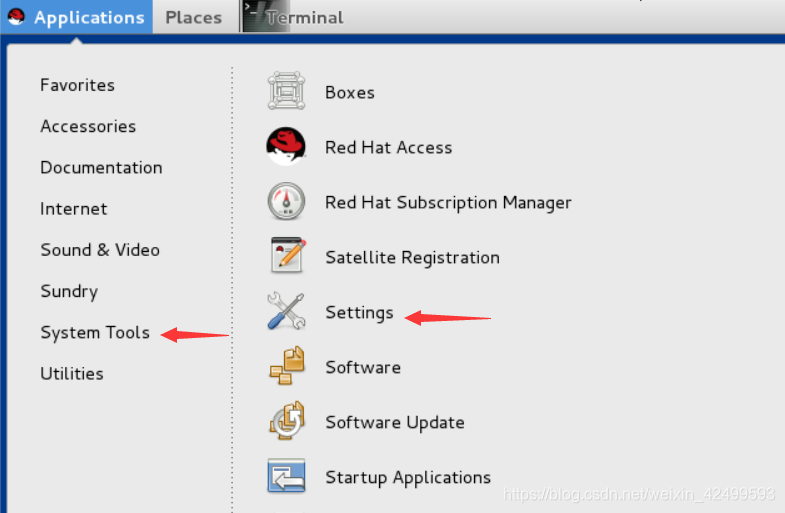Select the Terminal window label in the top bar

[305, 18]
